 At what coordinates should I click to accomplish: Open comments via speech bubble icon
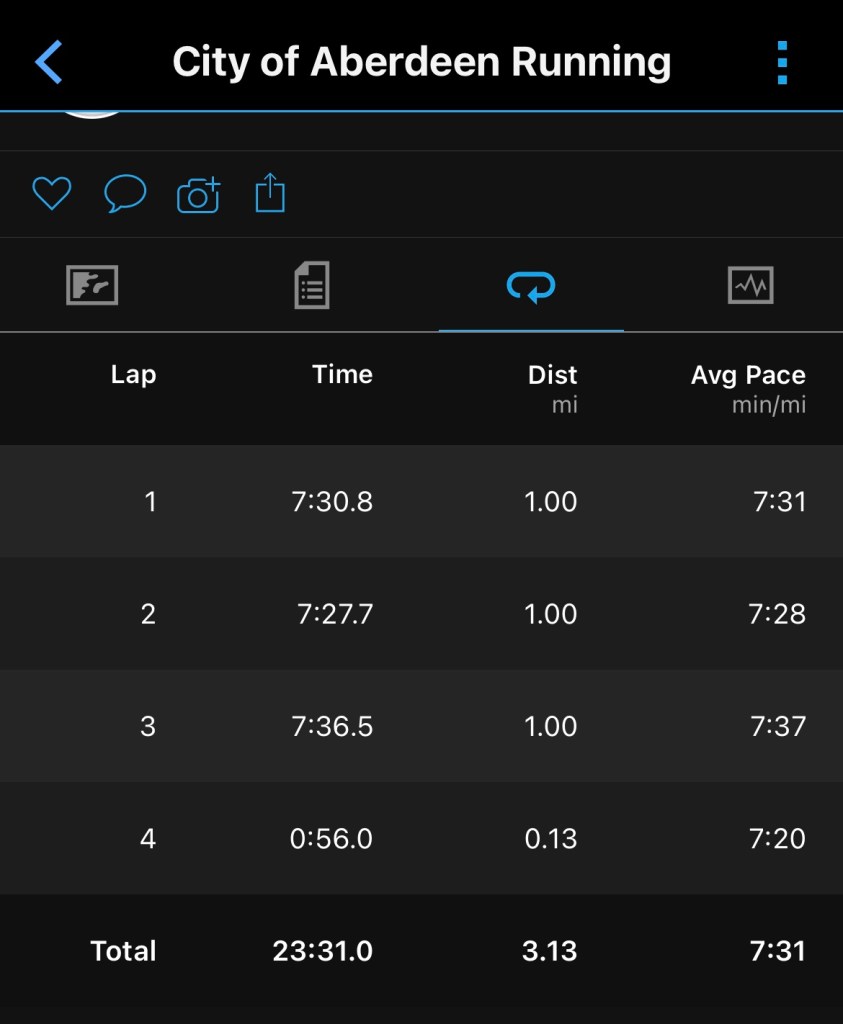coord(125,193)
